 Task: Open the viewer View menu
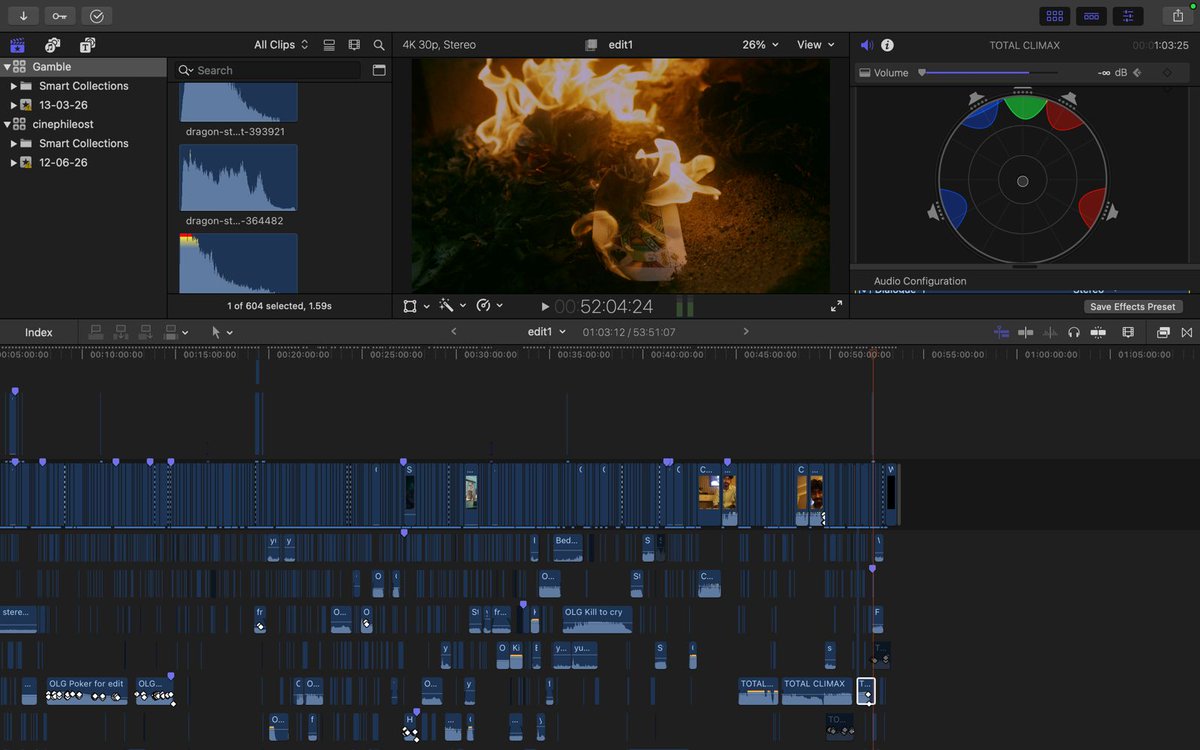(x=815, y=45)
